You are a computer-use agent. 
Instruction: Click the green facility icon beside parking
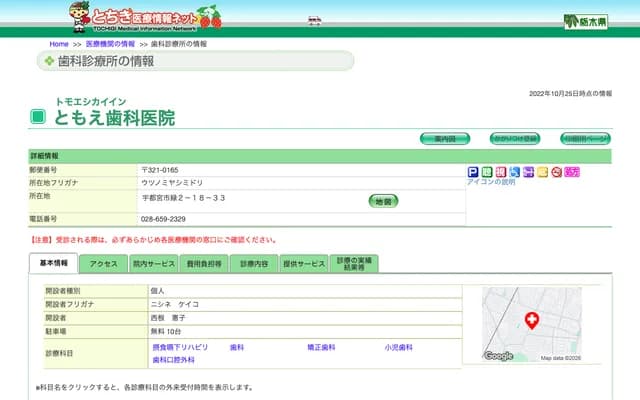[x=487, y=172]
